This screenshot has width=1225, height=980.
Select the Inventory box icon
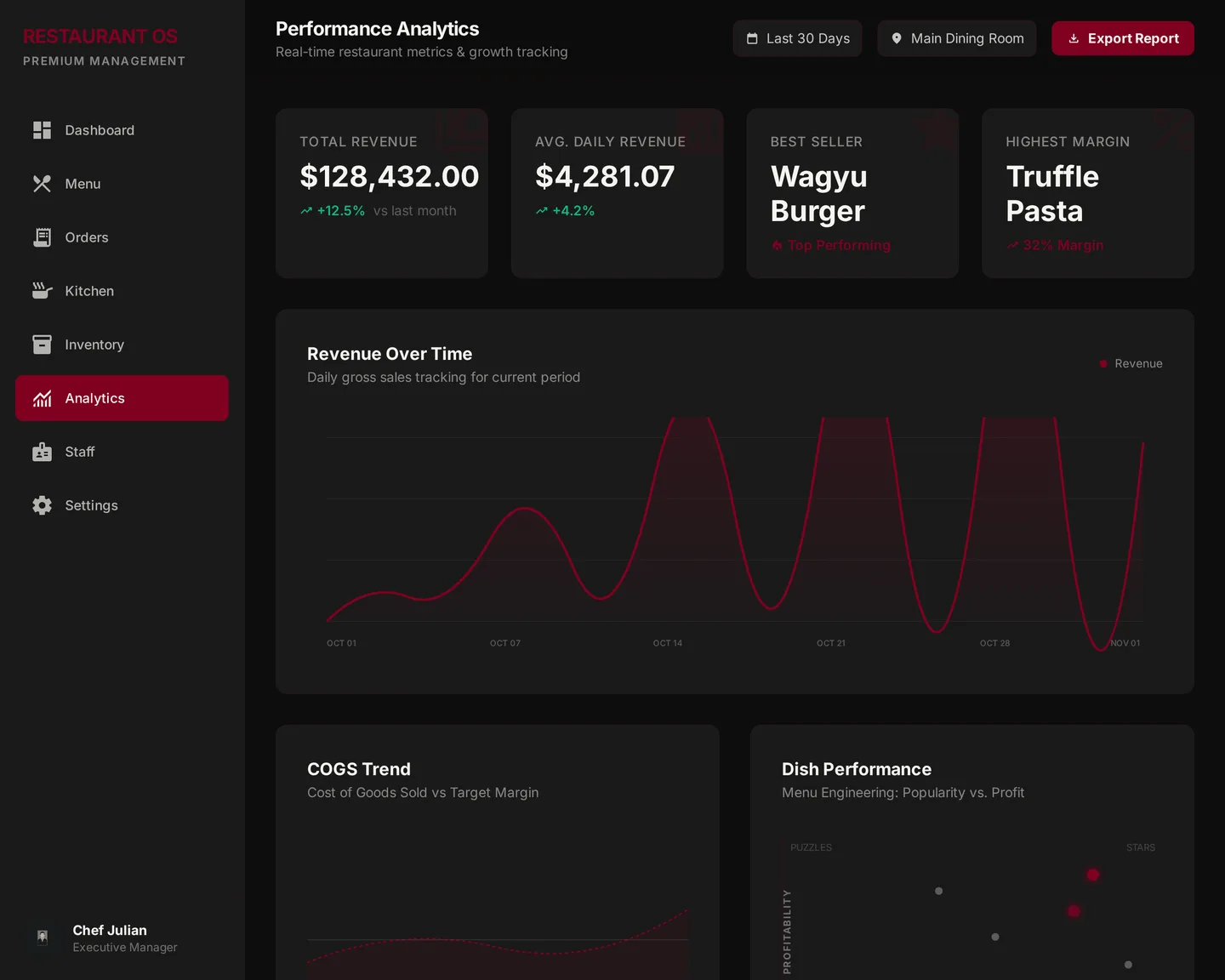(42, 345)
